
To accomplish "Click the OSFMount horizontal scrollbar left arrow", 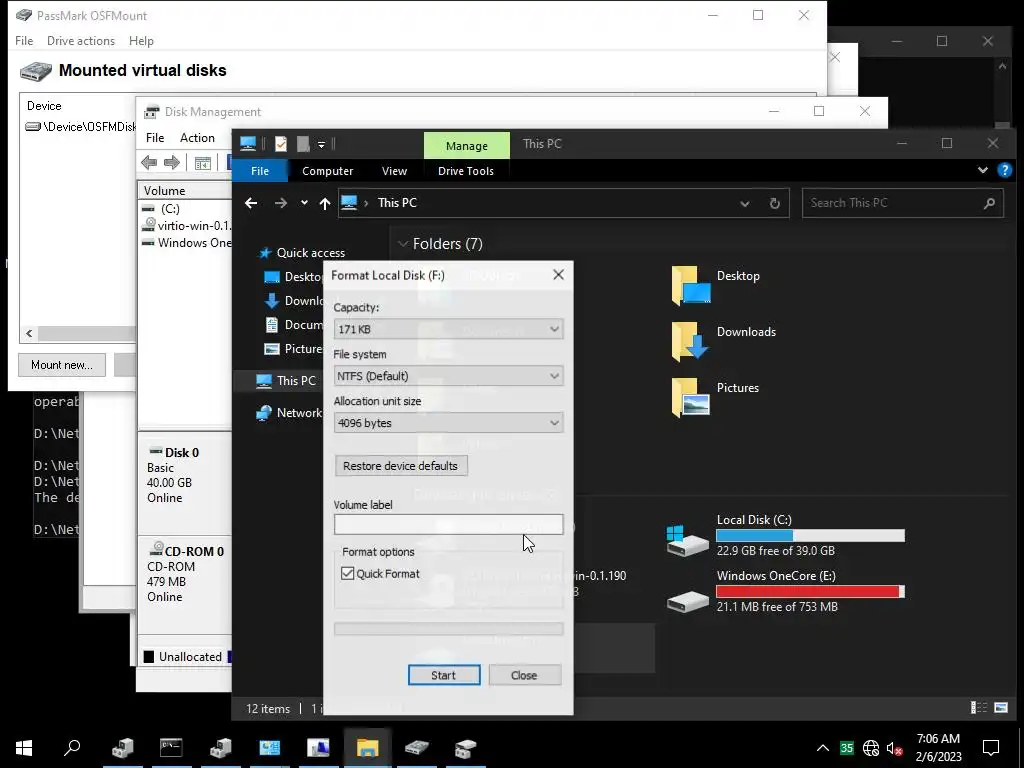I will [x=29, y=333].
